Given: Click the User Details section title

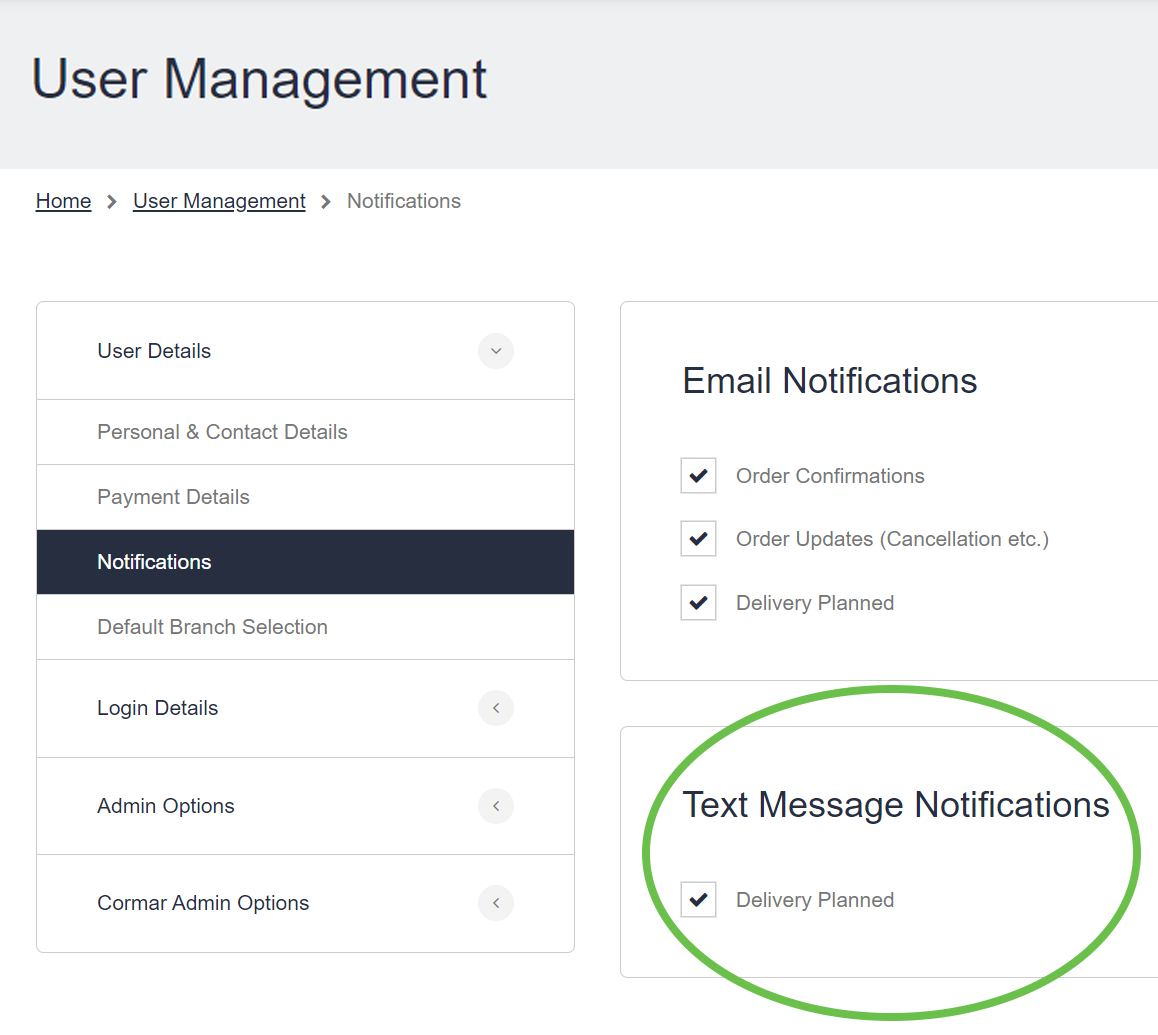Looking at the screenshot, I should pos(154,351).
